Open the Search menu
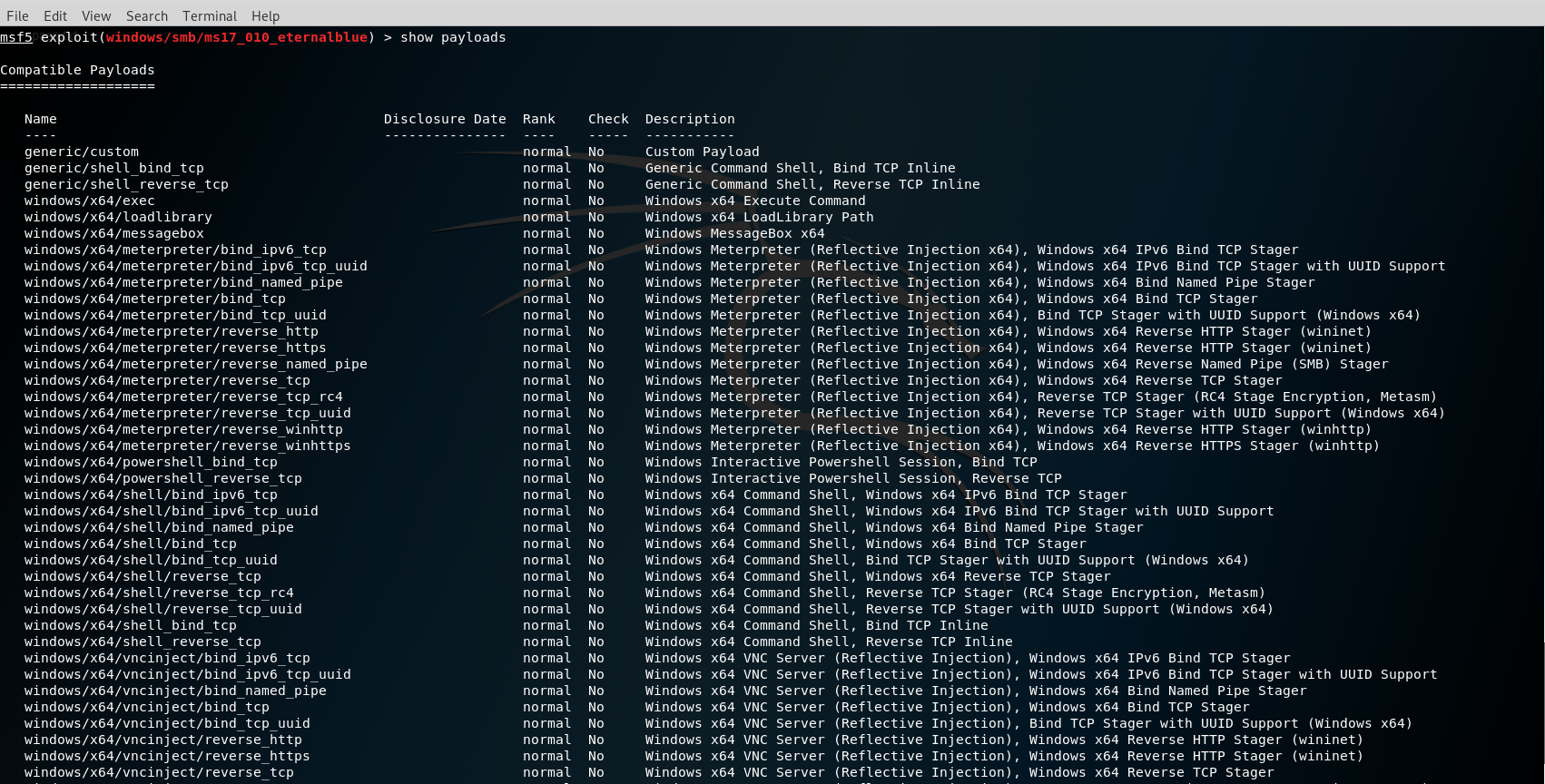Viewport: 1545px width, 784px height. click(147, 15)
